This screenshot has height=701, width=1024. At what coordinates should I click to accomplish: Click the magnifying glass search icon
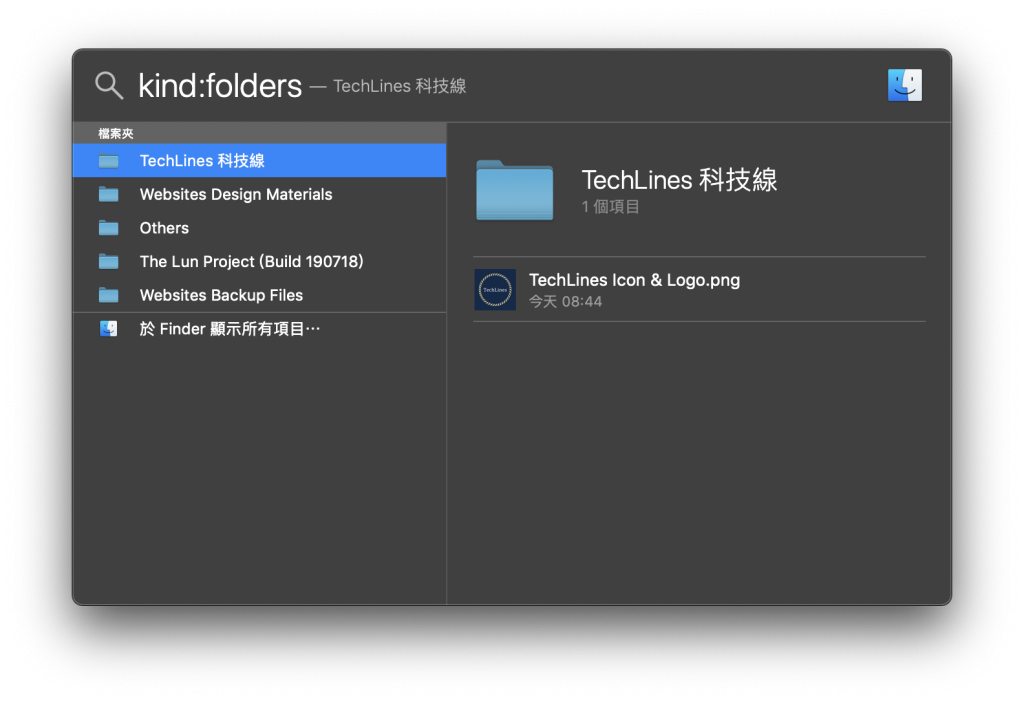tap(108, 86)
